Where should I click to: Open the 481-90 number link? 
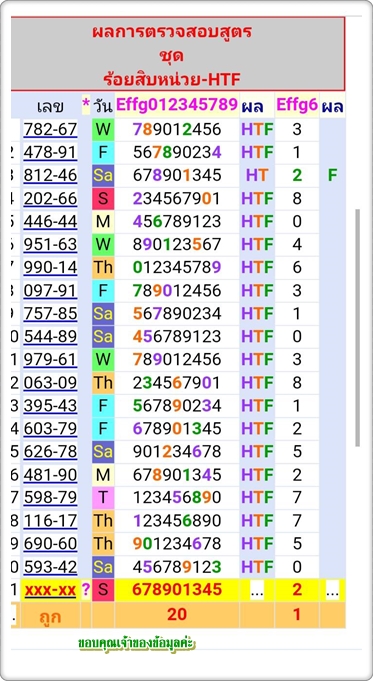(50, 475)
